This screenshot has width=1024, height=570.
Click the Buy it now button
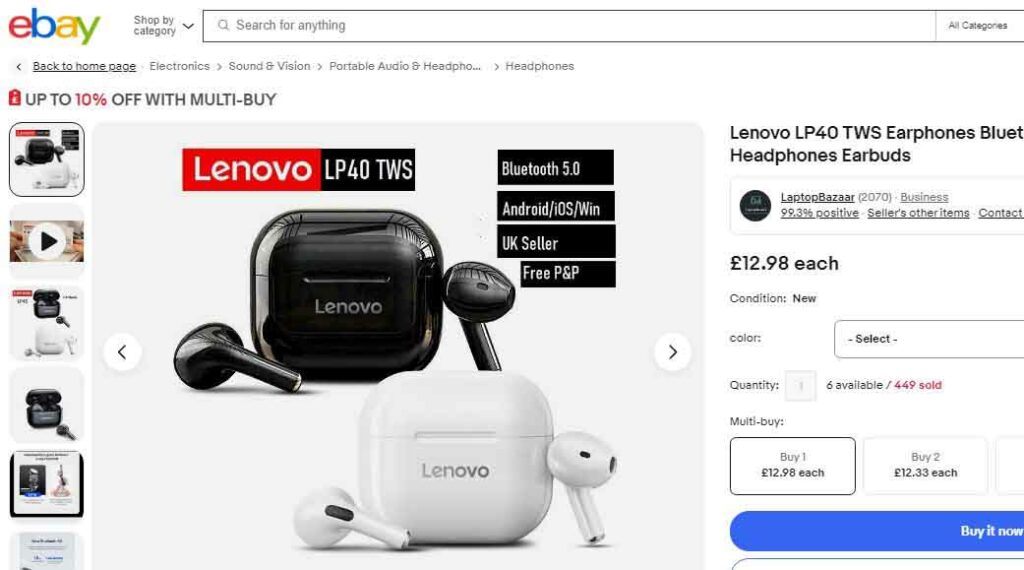877,531
